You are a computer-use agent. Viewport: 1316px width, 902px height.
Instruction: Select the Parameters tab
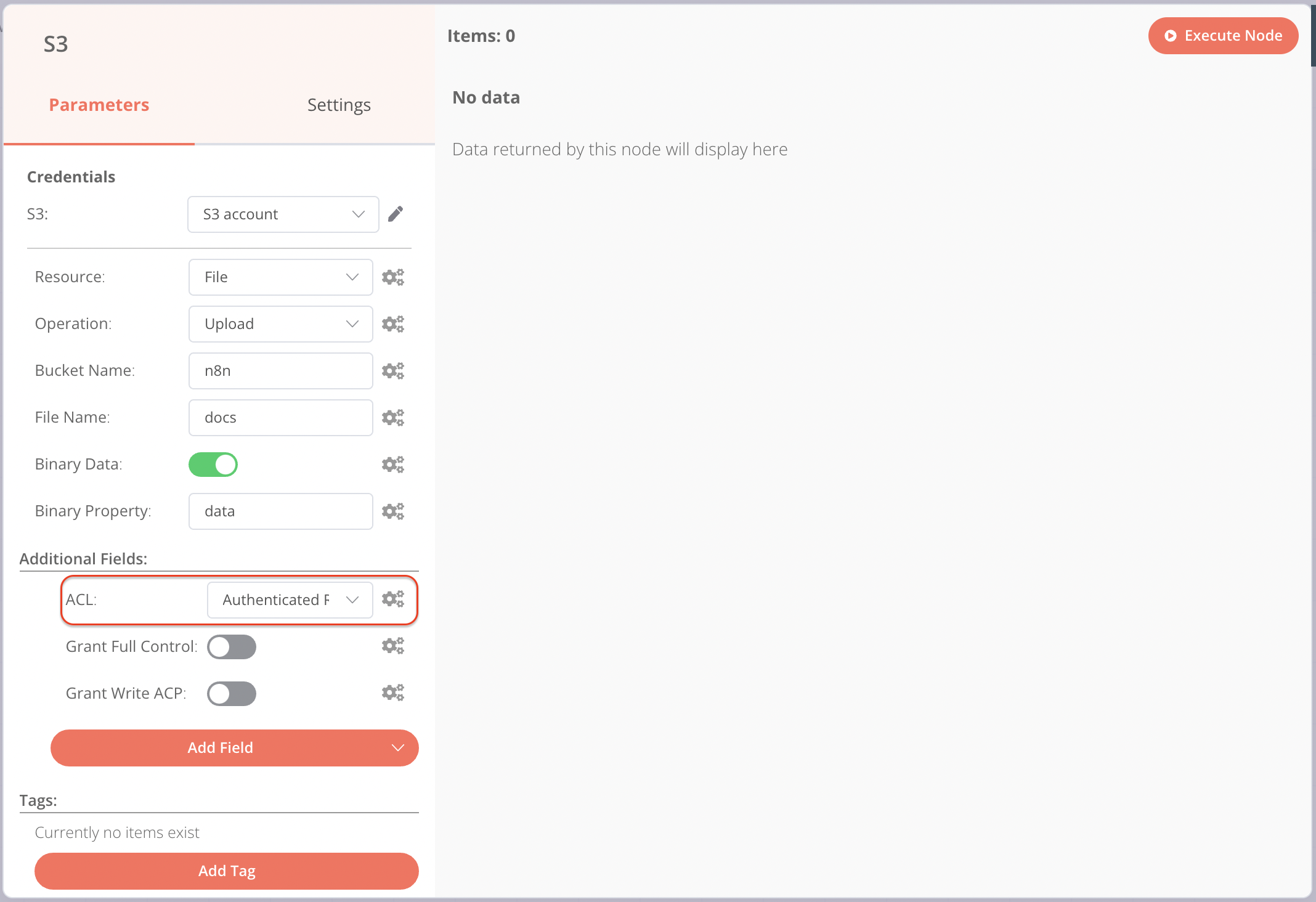(x=99, y=104)
